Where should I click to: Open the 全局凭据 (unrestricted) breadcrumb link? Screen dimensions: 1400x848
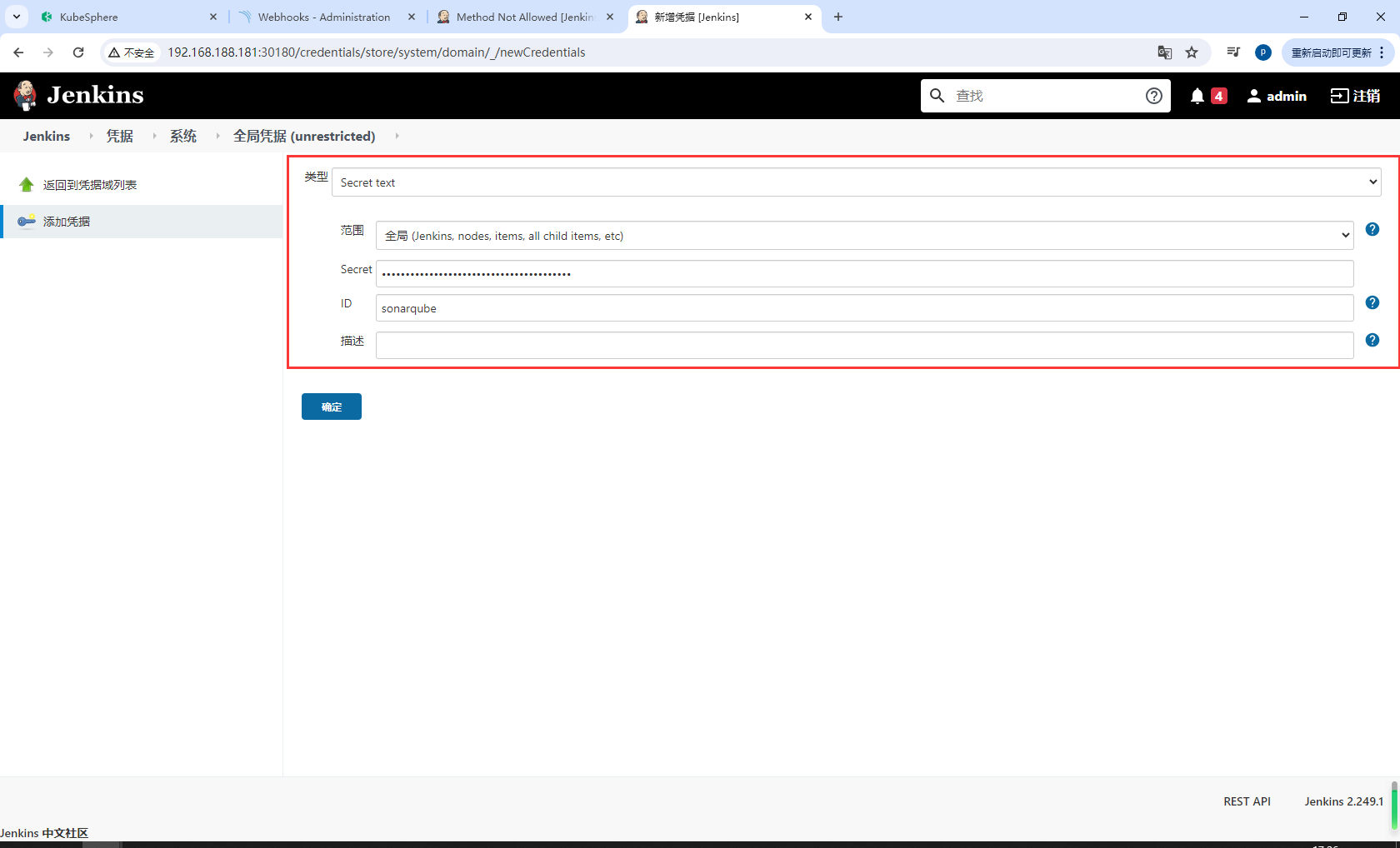click(304, 136)
